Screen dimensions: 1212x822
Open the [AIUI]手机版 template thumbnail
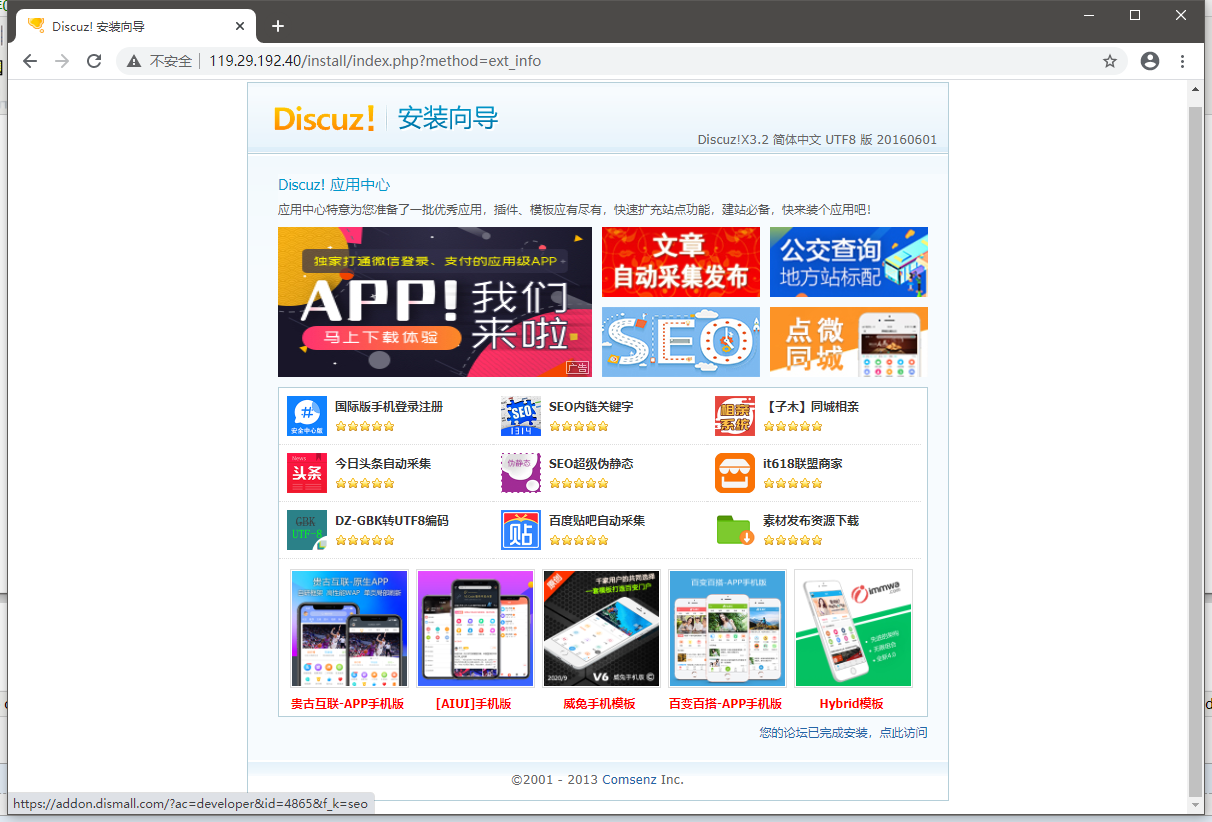[476, 628]
